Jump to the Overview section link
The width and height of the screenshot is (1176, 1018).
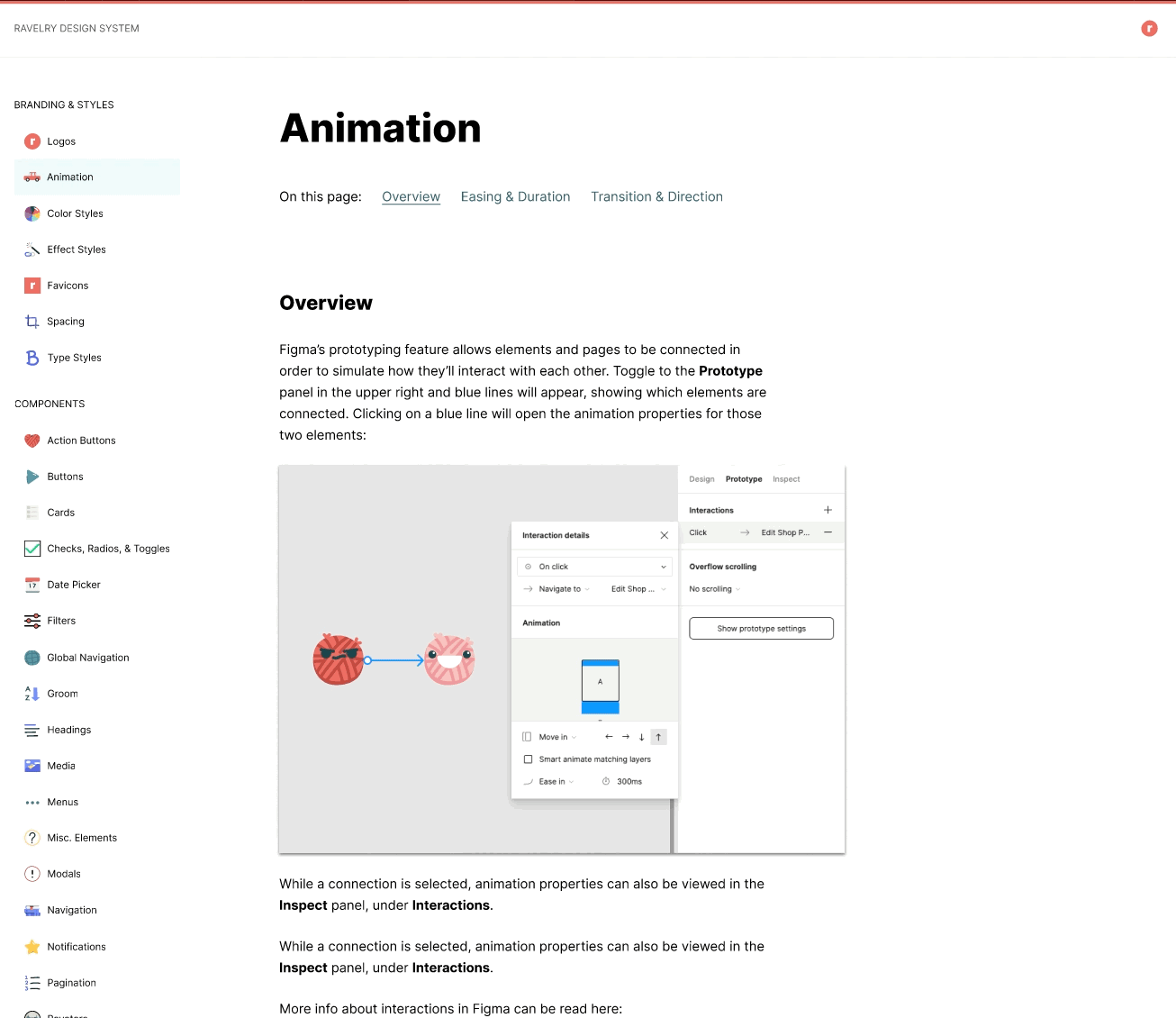[x=411, y=196]
